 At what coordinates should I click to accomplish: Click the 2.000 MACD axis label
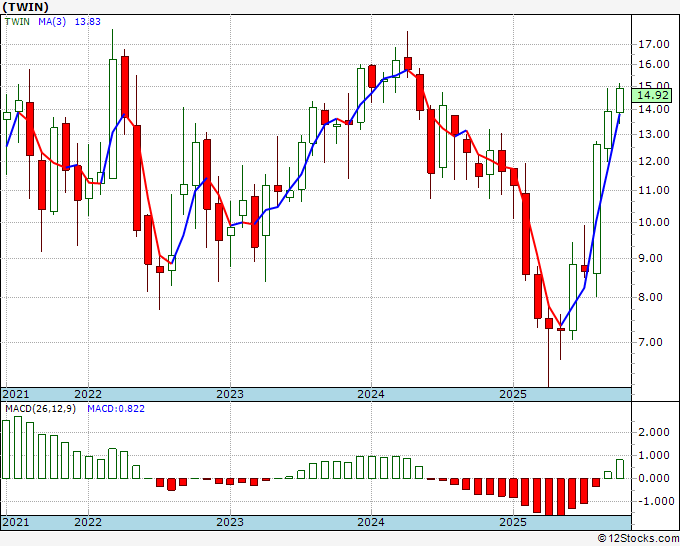point(654,432)
